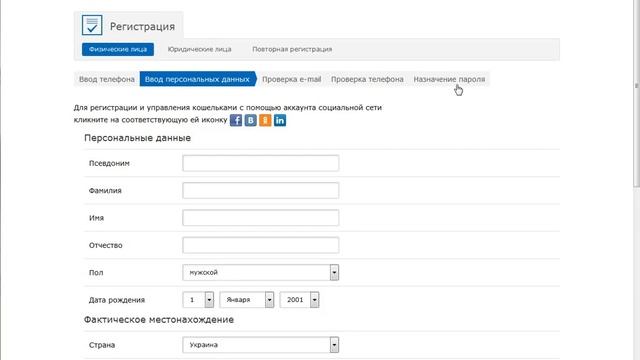Click the Odnoklassniki orange login icon
640x360 pixels.
(265, 120)
